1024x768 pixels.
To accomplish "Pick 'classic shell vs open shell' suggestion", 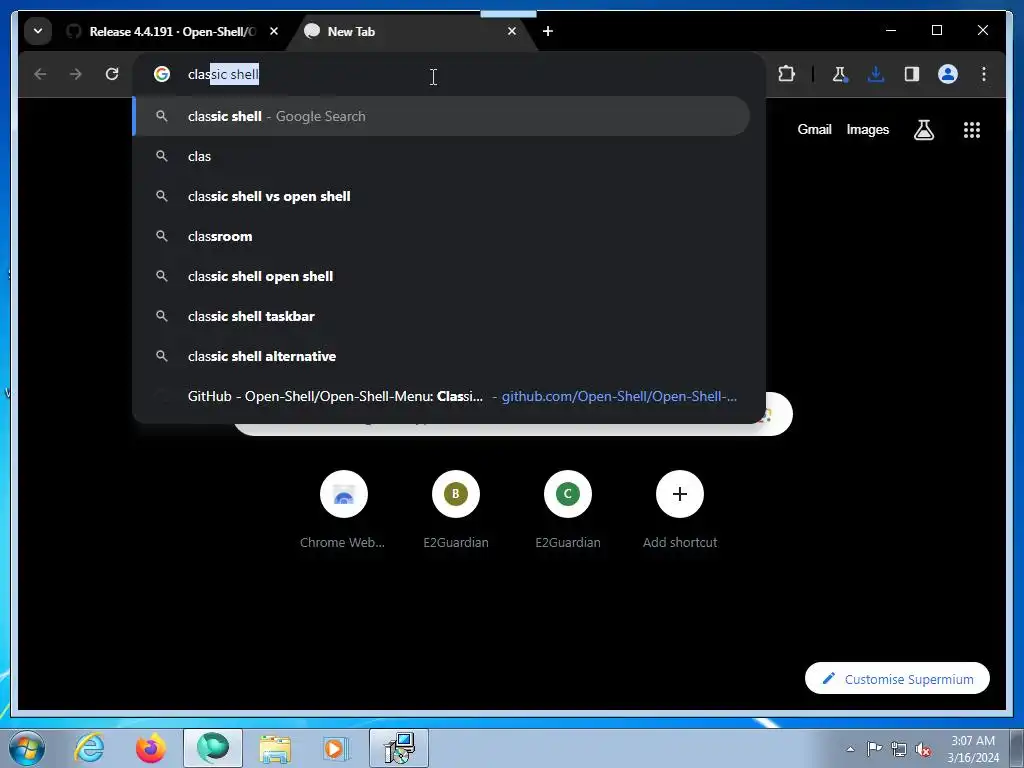I will [x=441, y=196].
